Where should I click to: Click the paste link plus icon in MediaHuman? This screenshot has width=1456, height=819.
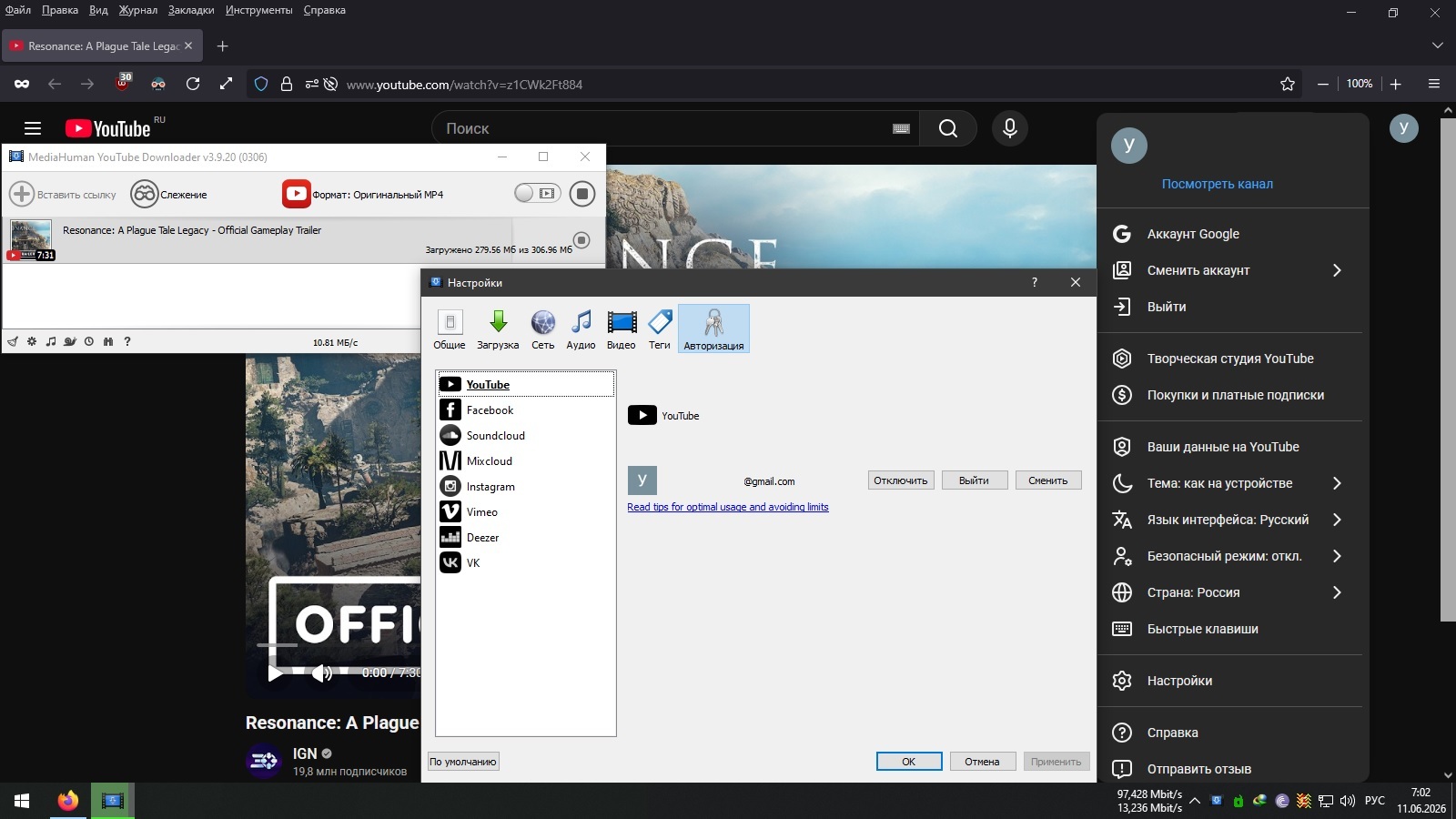[22, 194]
